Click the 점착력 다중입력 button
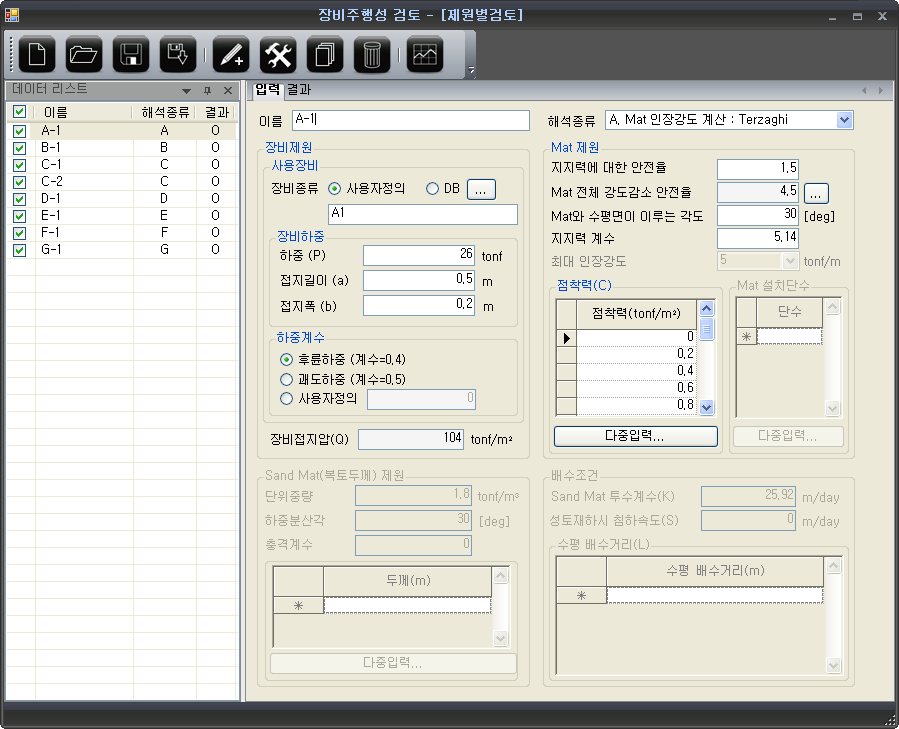 click(x=636, y=436)
